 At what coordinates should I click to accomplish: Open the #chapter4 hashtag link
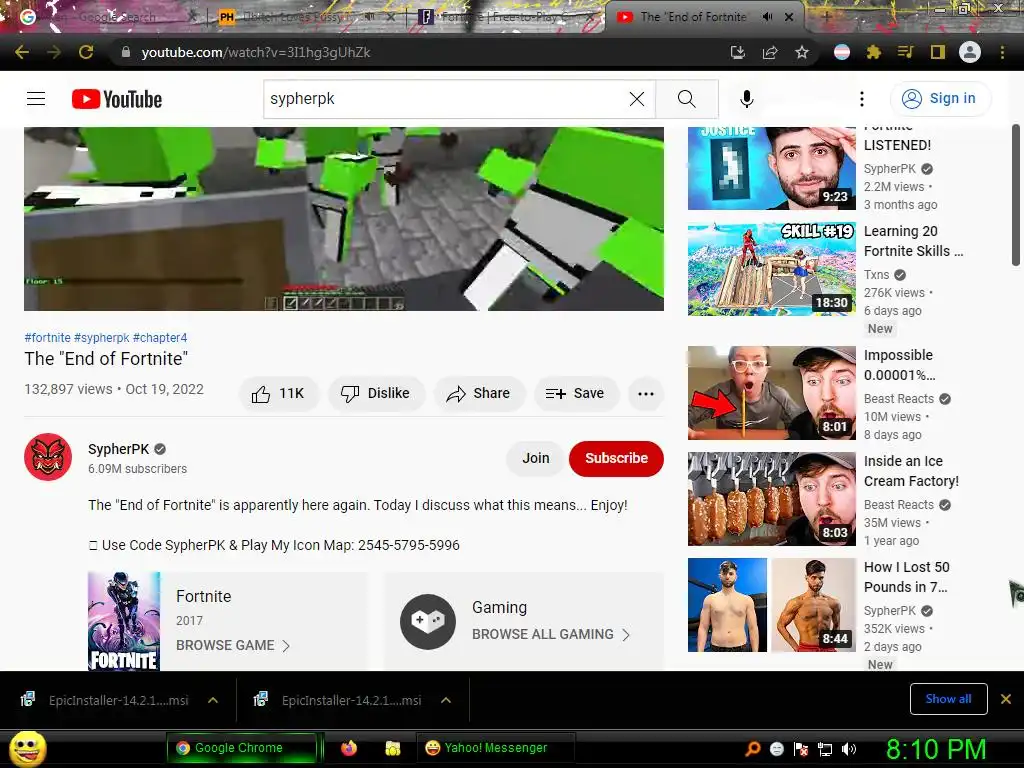point(160,338)
